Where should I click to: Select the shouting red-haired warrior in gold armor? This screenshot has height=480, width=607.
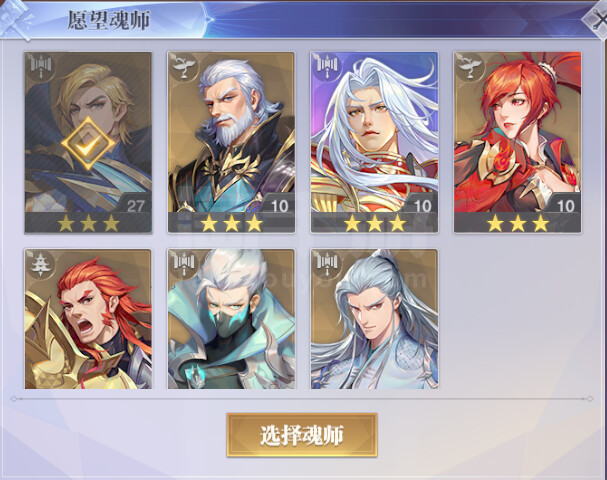pyautogui.click(x=88, y=319)
